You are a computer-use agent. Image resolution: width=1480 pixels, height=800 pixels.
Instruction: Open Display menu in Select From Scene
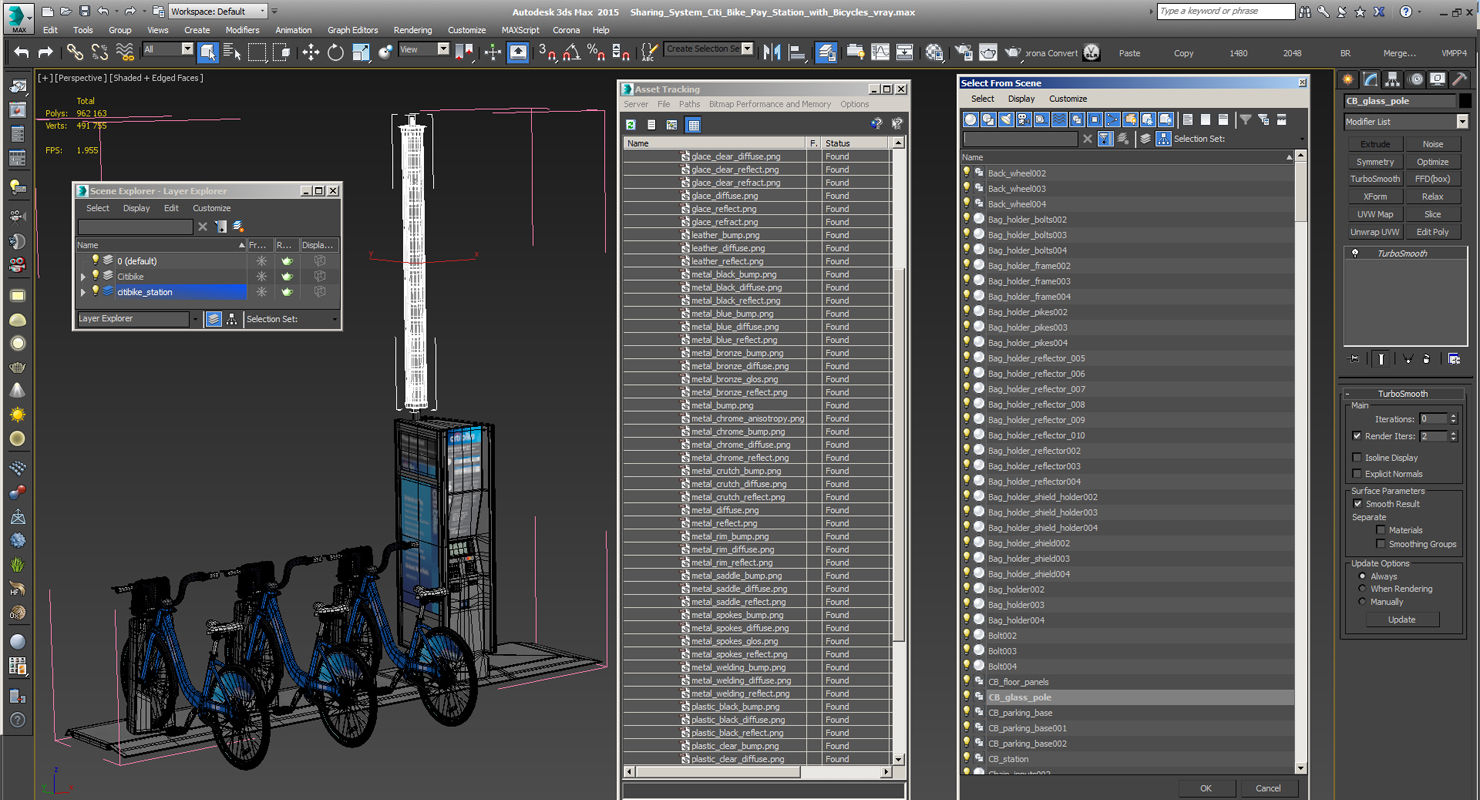coord(1021,99)
